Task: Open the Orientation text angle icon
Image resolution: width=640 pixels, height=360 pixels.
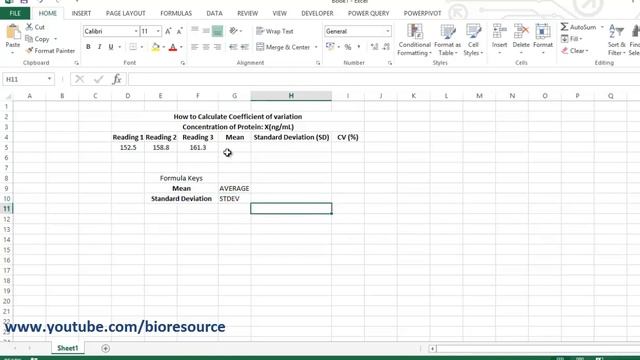Action: (x=233, y=31)
